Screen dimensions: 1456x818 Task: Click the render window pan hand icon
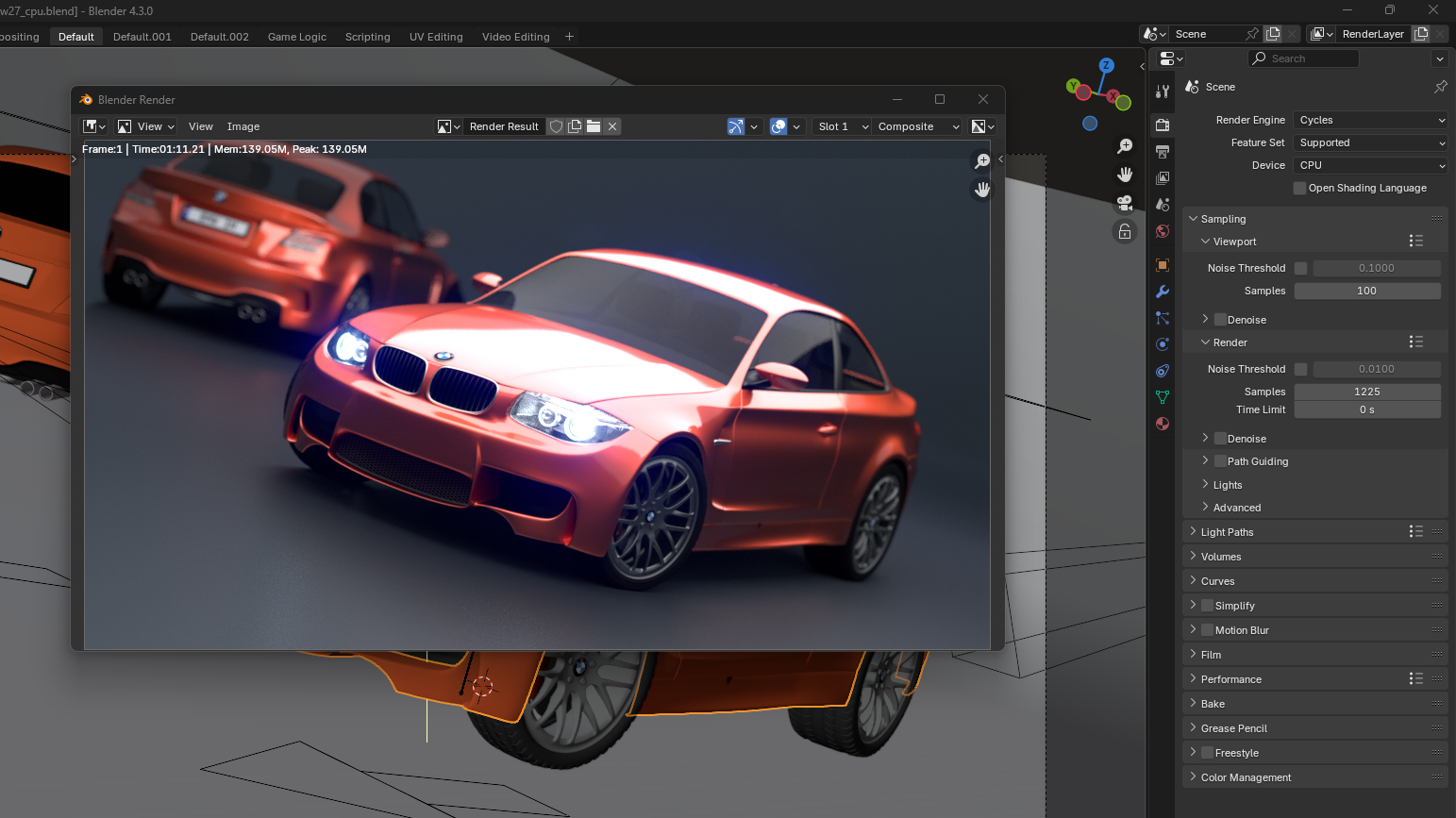click(x=982, y=190)
